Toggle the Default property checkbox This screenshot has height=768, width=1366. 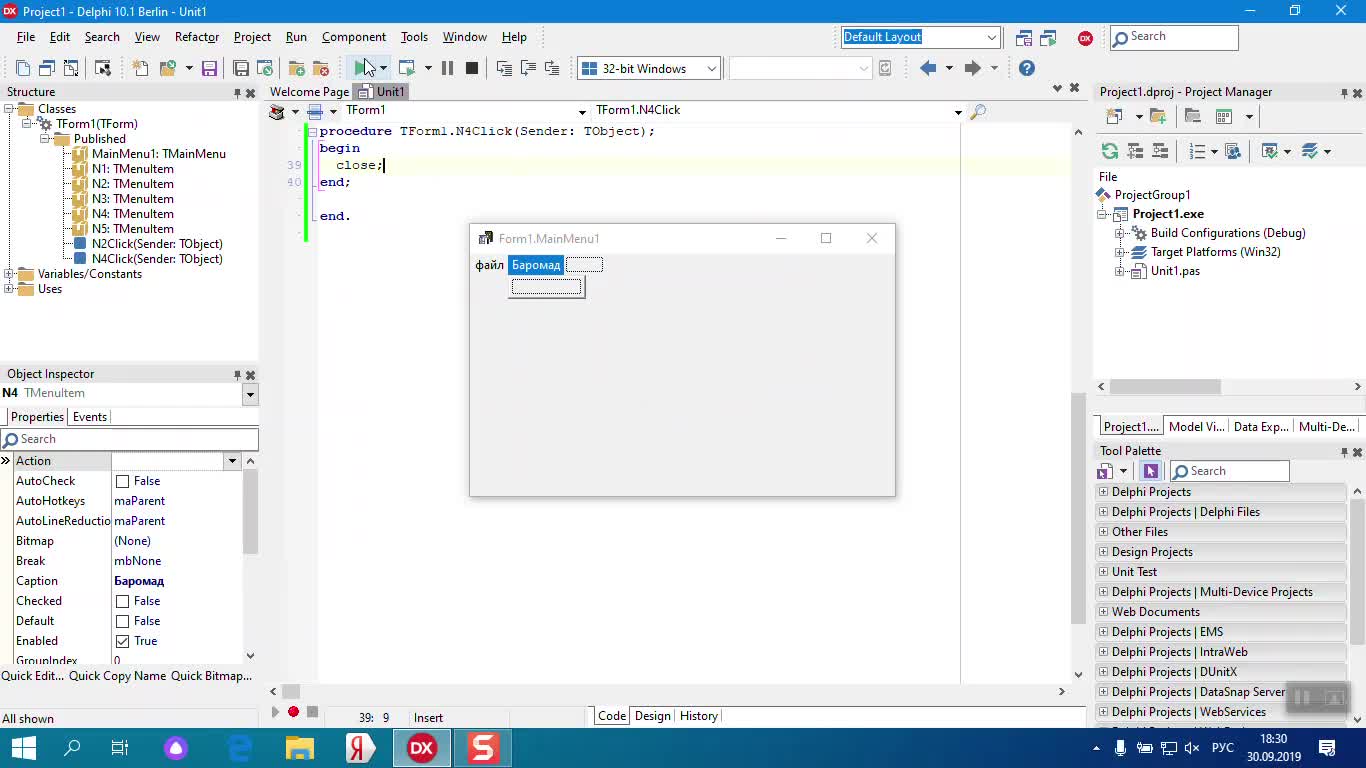tap(122, 621)
